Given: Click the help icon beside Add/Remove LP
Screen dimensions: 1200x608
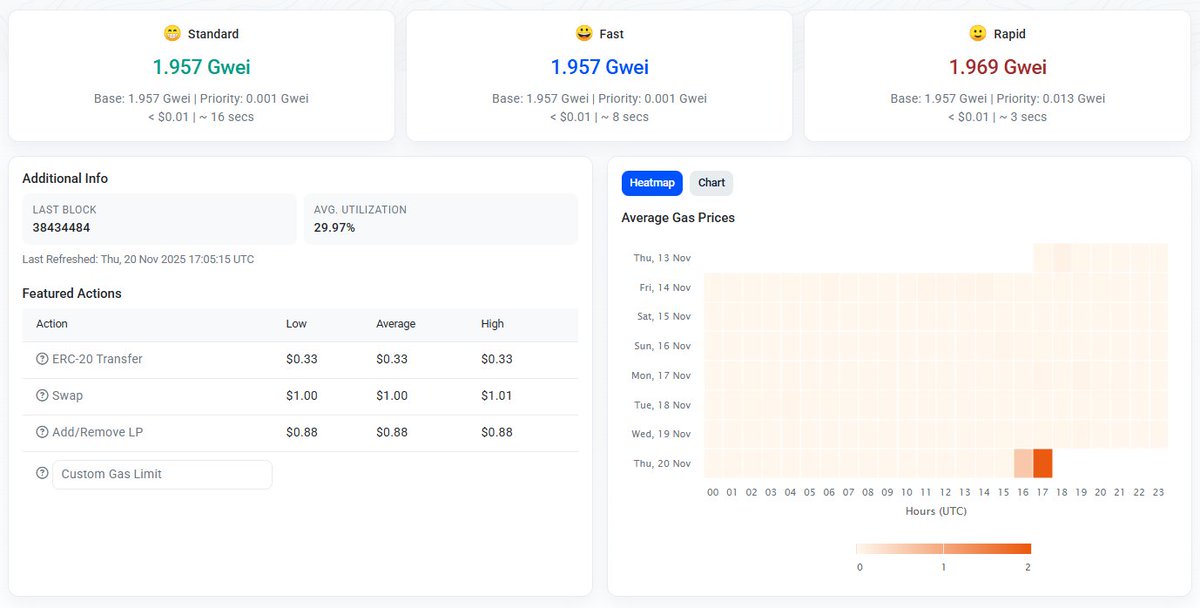Looking at the screenshot, I should (x=42, y=432).
